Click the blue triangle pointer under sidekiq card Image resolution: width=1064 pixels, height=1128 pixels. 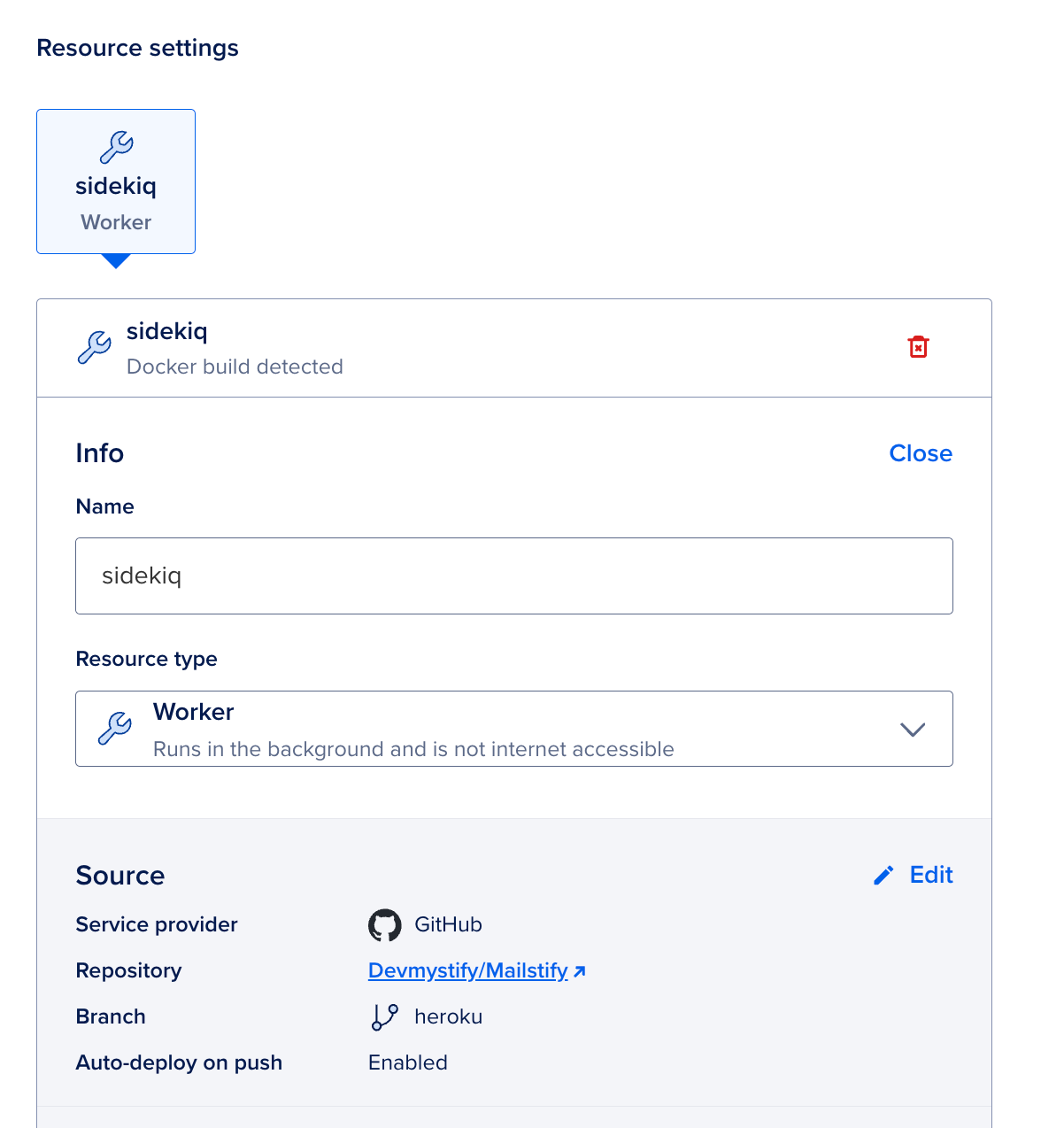pos(115,261)
